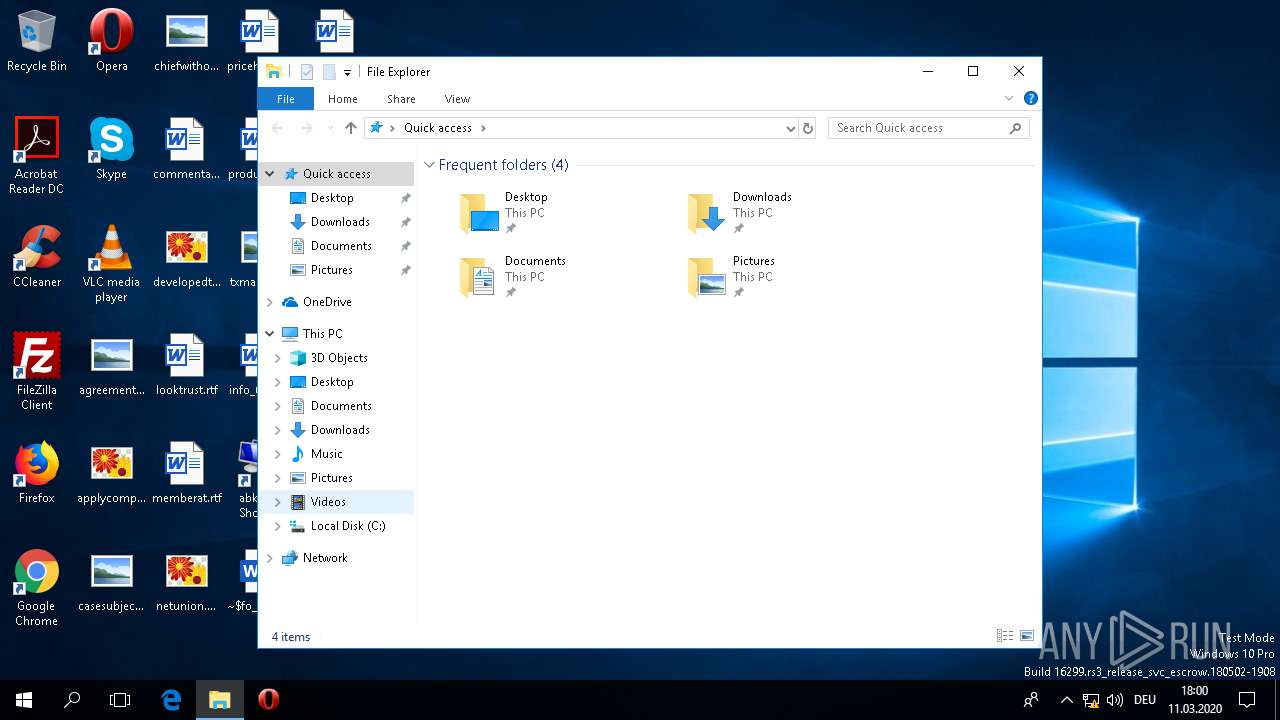The width and height of the screenshot is (1280, 720).
Task: Open the Share ribbon tab
Action: (401, 99)
